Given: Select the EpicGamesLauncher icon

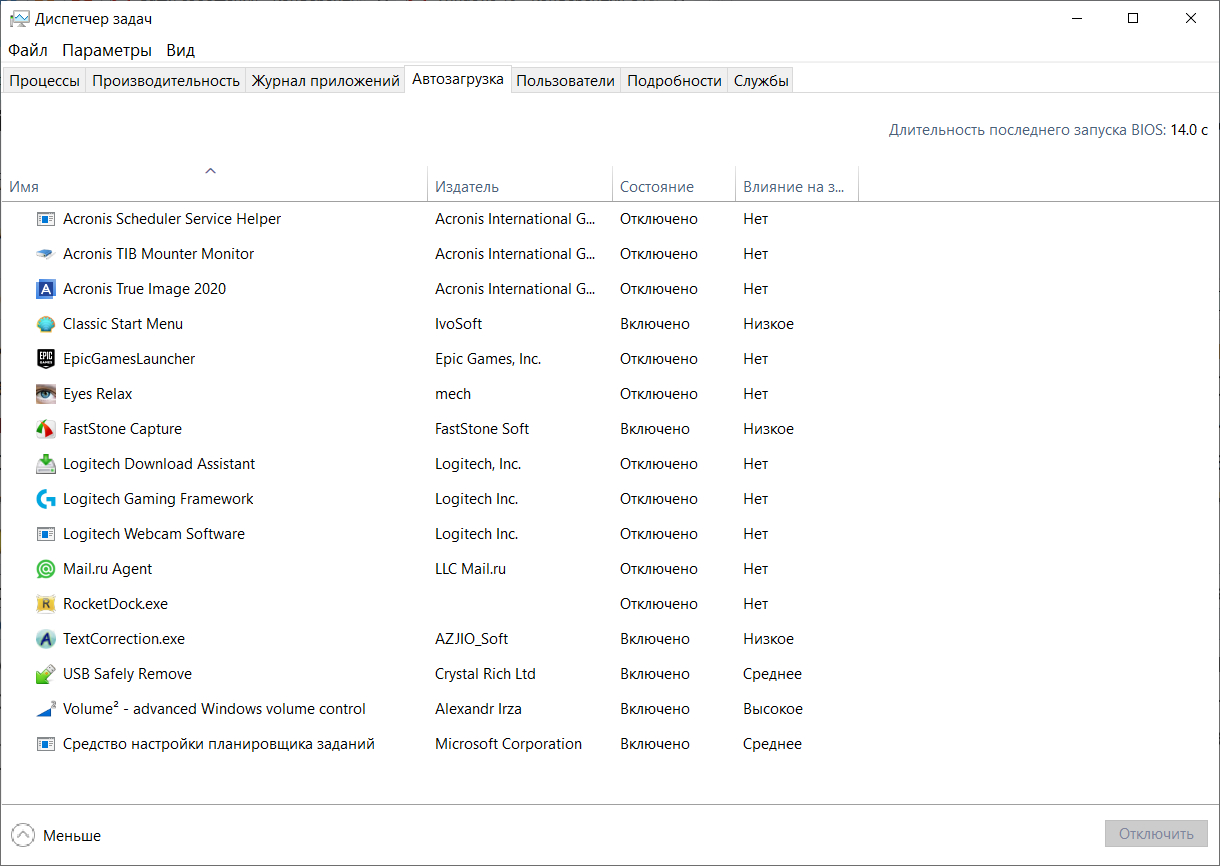Looking at the screenshot, I should pos(45,359).
